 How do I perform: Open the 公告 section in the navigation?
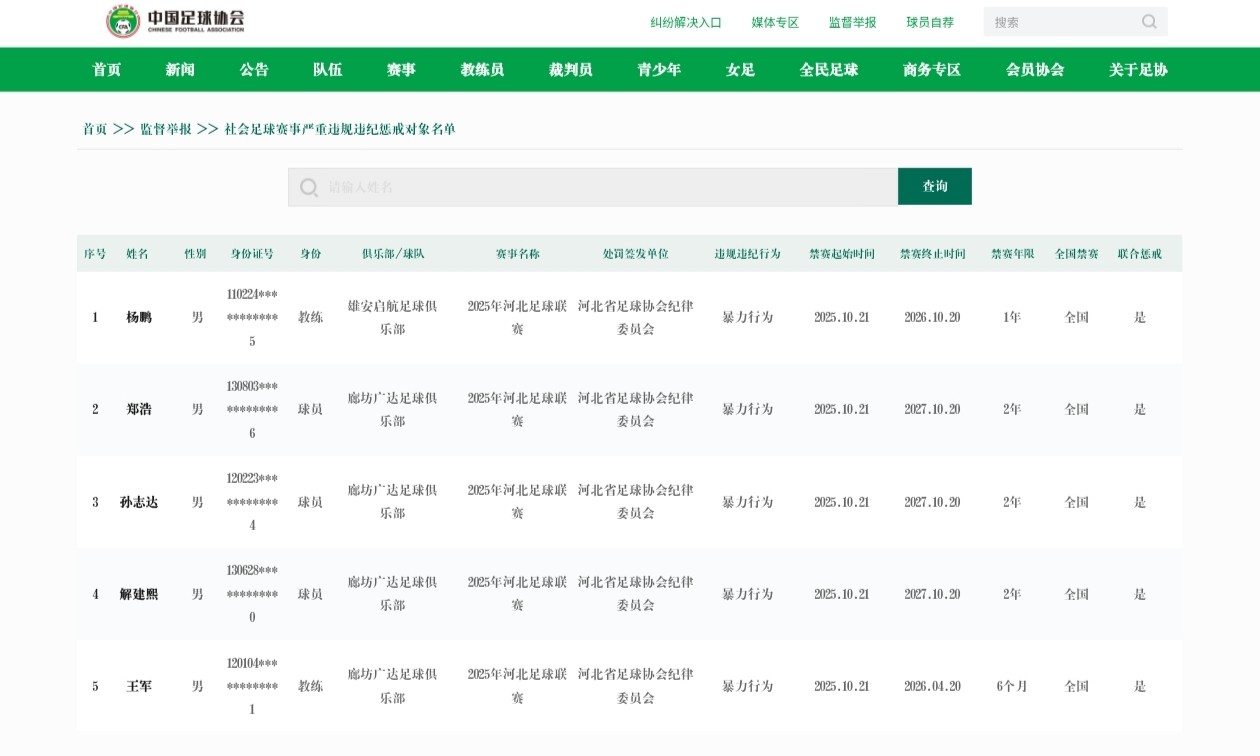pyautogui.click(x=253, y=69)
